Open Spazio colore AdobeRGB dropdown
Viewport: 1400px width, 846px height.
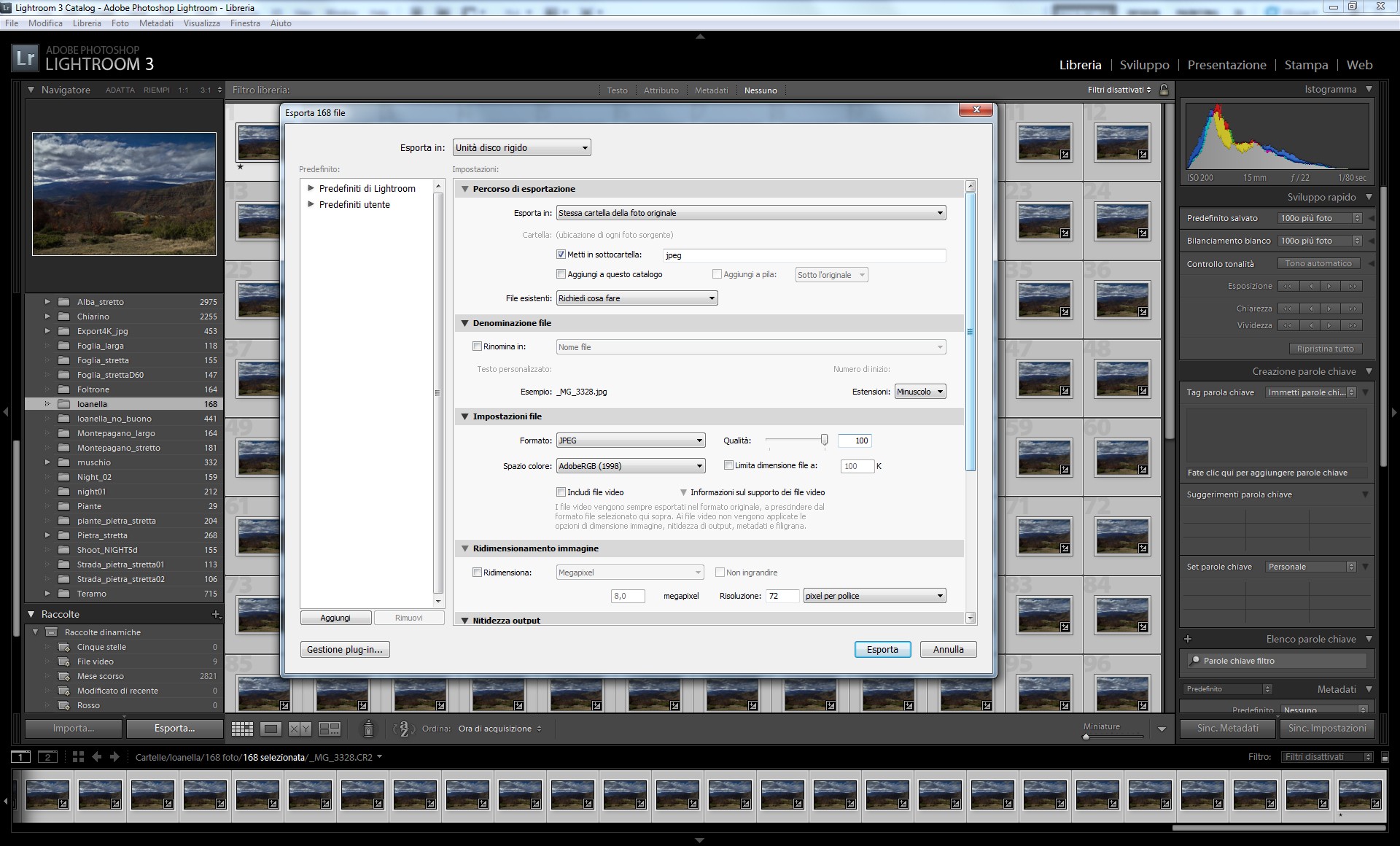pos(631,466)
